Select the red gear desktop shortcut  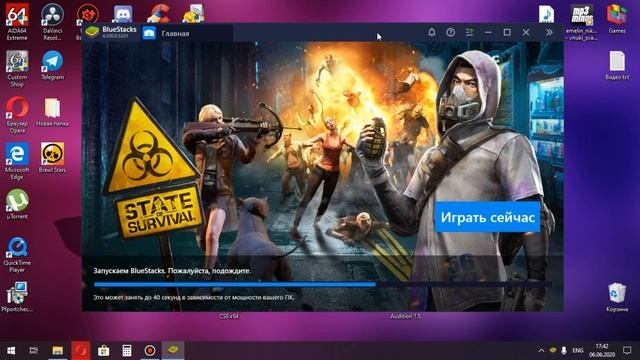coord(87,15)
